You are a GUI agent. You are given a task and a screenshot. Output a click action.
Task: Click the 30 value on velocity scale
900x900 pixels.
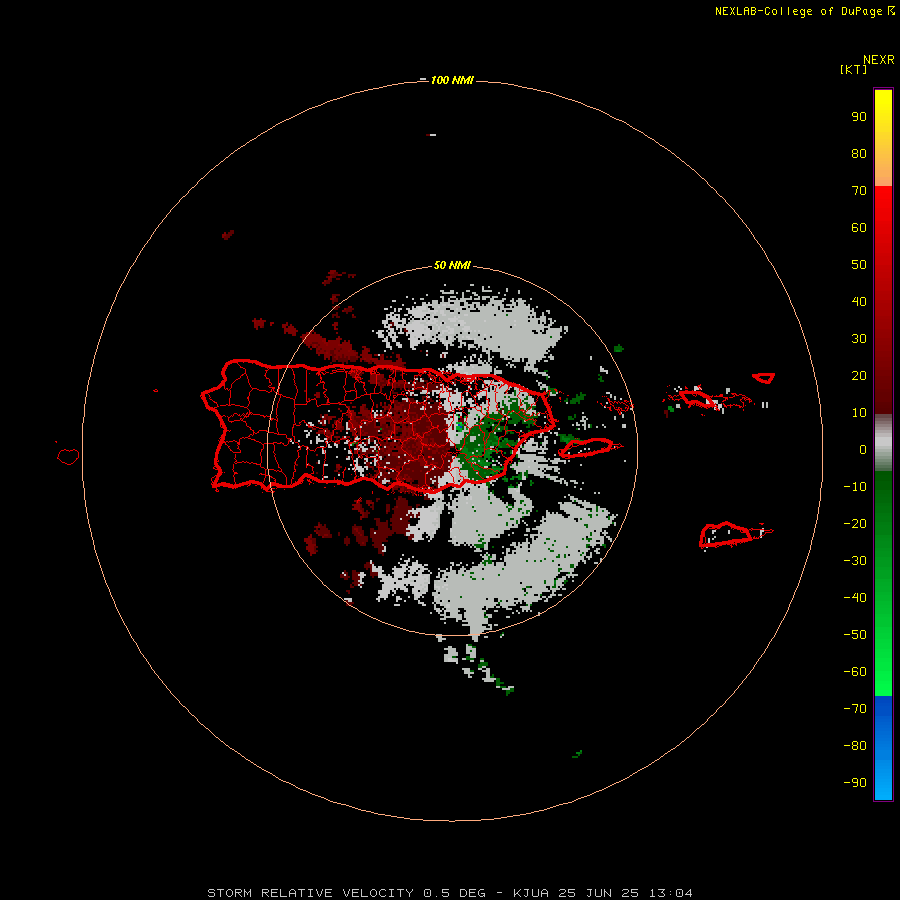[859, 339]
